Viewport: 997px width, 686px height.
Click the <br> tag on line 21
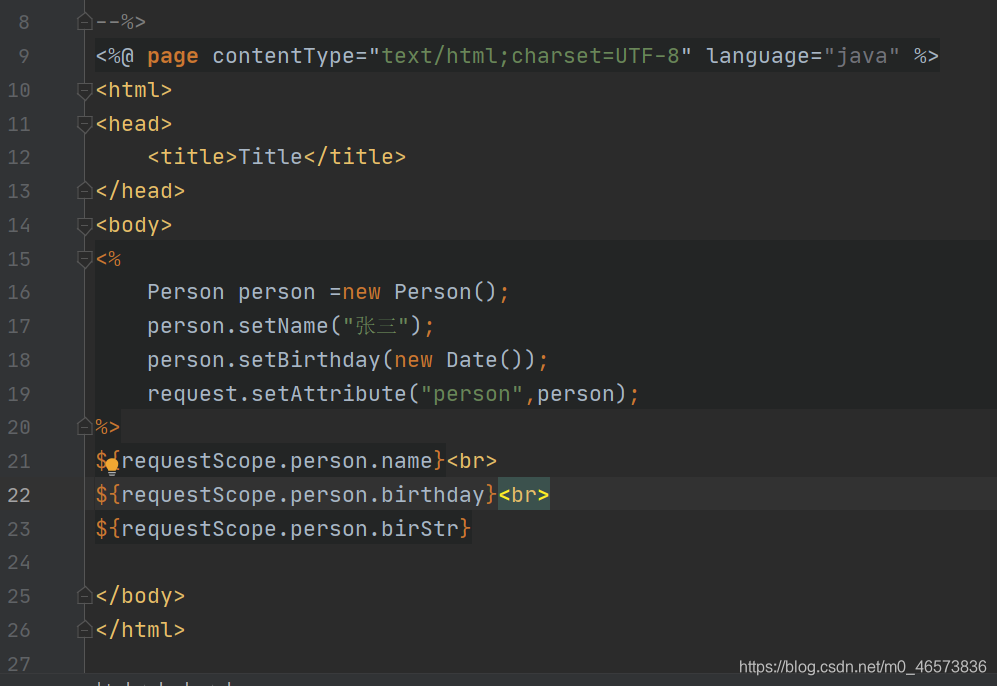(471, 461)
